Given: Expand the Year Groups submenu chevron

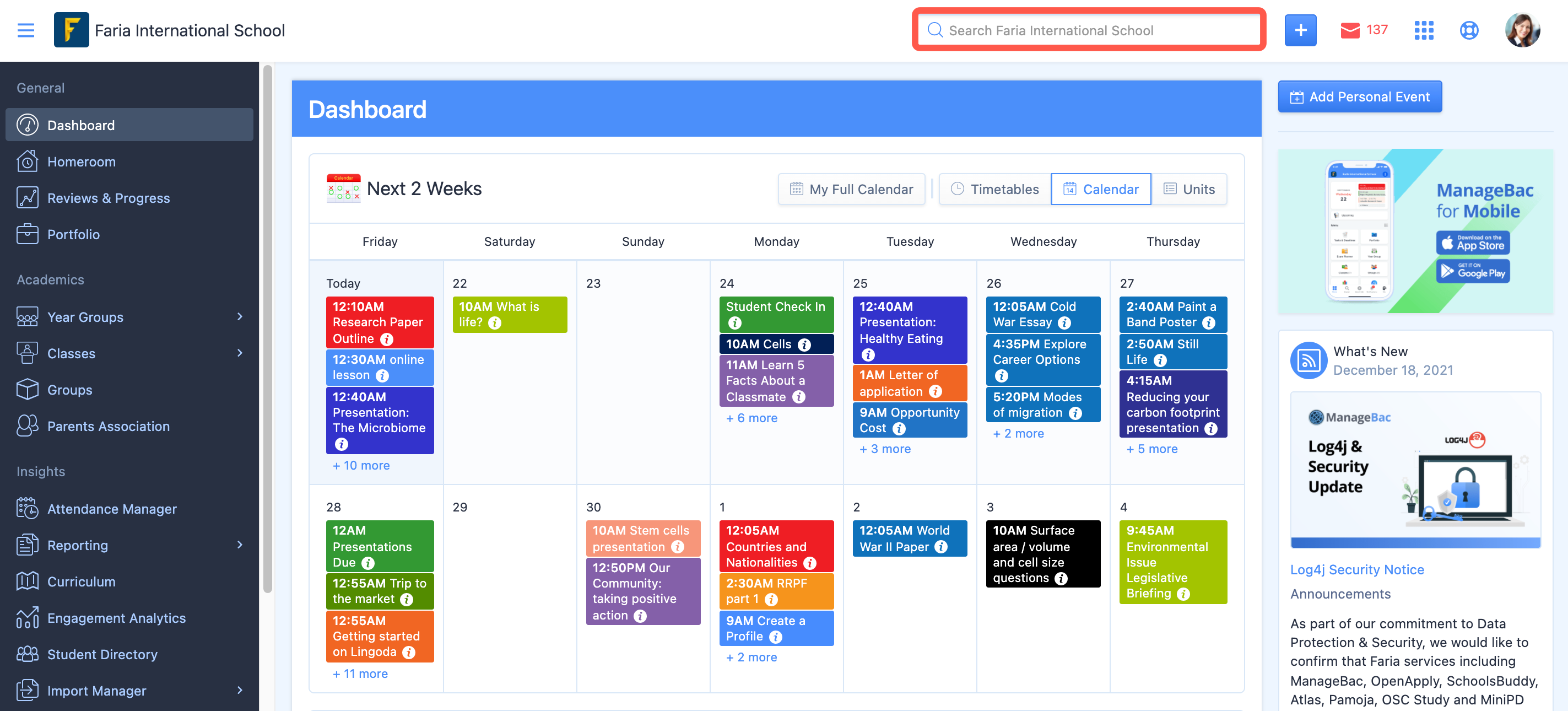Looking at the screenshot, I should click(240, 316).
